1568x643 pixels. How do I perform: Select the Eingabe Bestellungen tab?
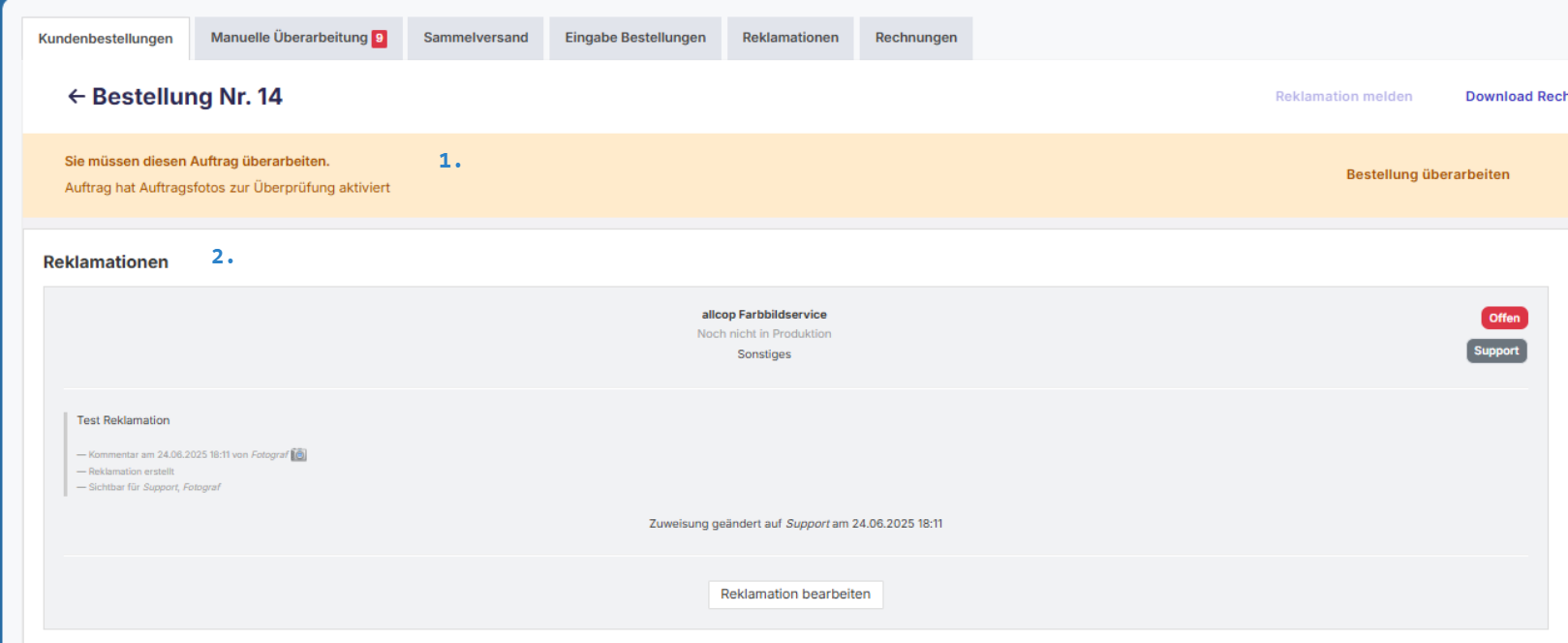coord(635,38)
